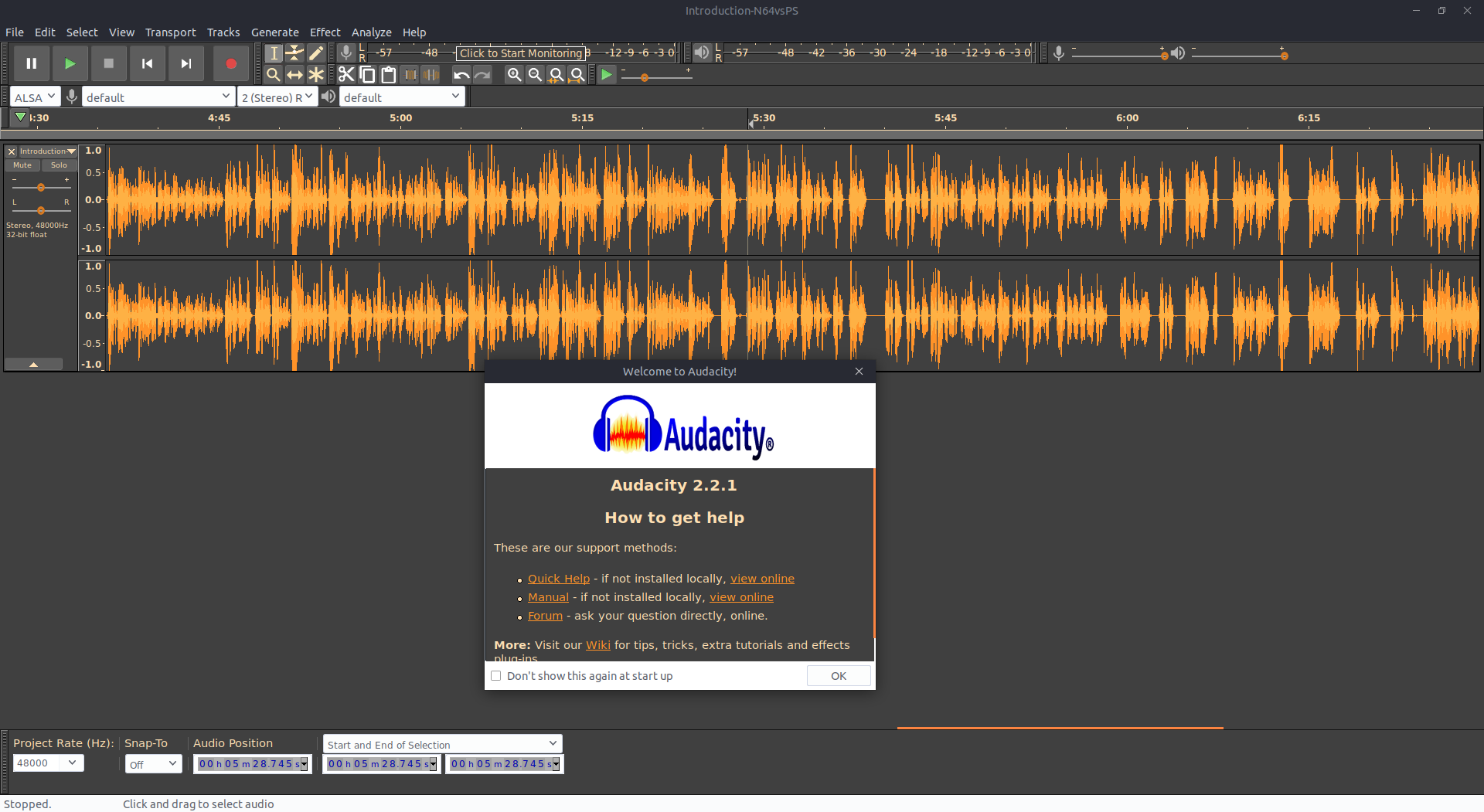Viewport: 1484px width, 812px height.
Task: Skip to end of the project
Action: pyautogui.click(x=186, y=63)
